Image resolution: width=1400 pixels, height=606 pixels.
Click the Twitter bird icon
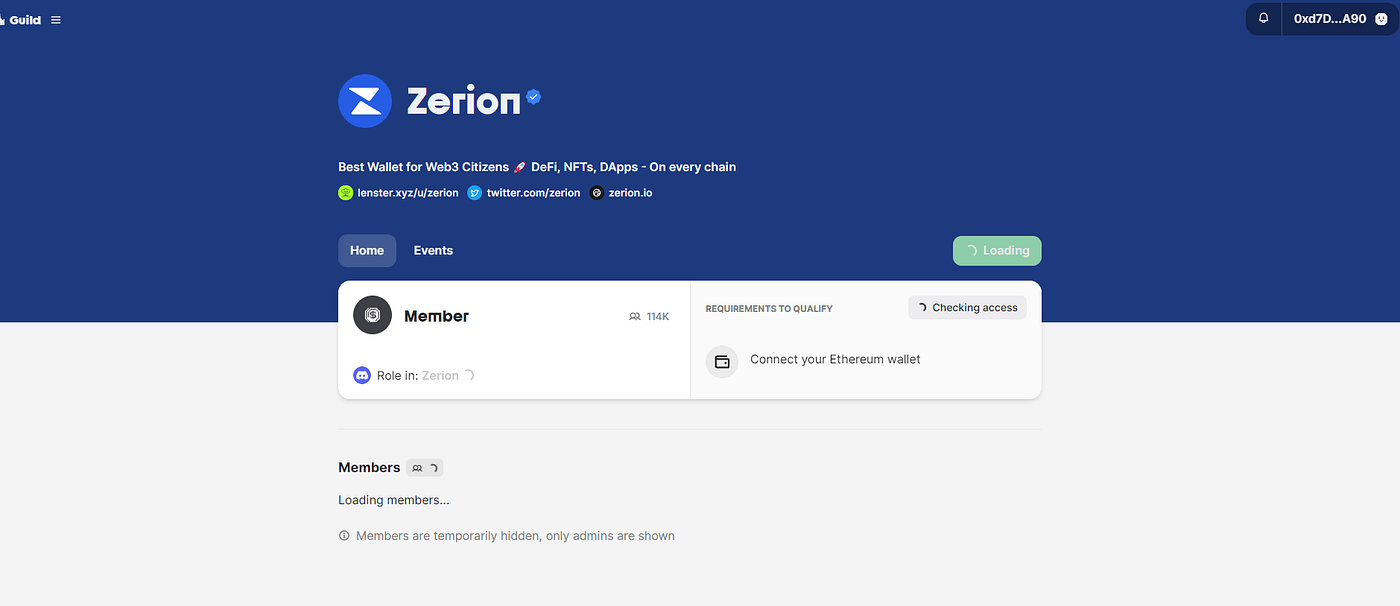tap(475, 193)
